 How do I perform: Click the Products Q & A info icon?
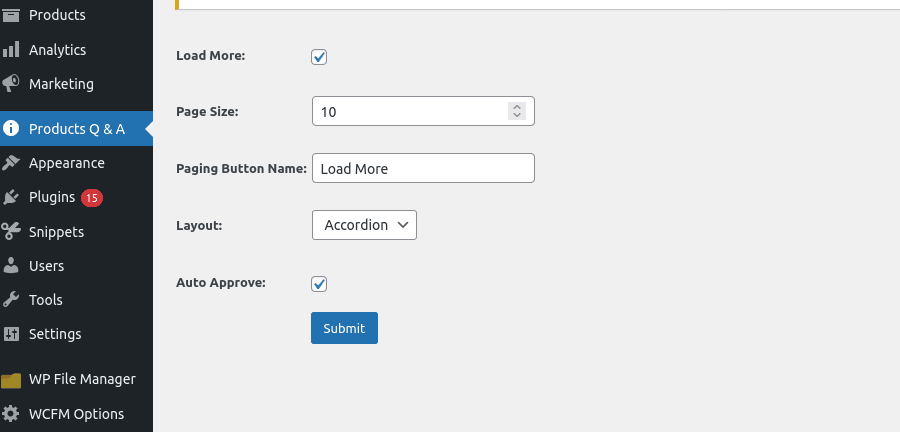click(x=11, y=129)
